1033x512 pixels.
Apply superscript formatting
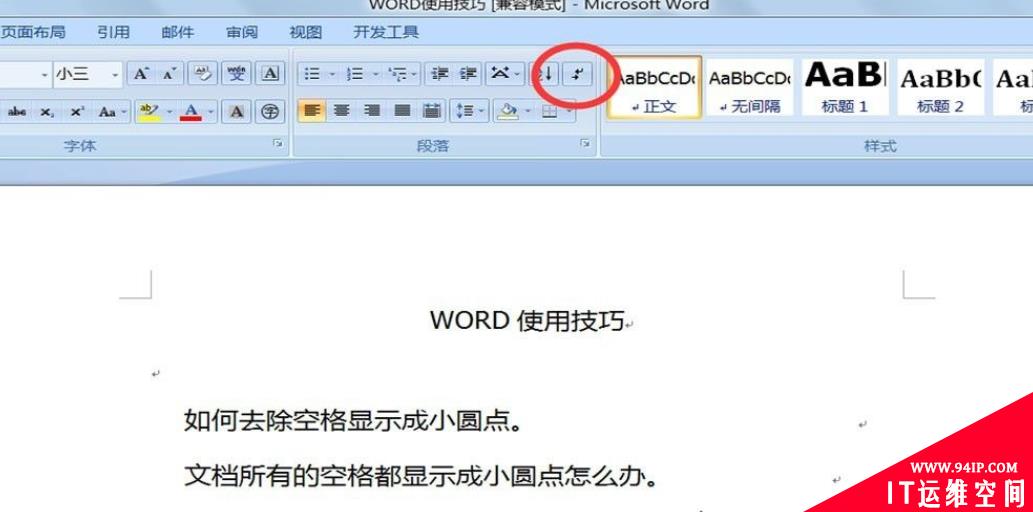tap(77, 112)
